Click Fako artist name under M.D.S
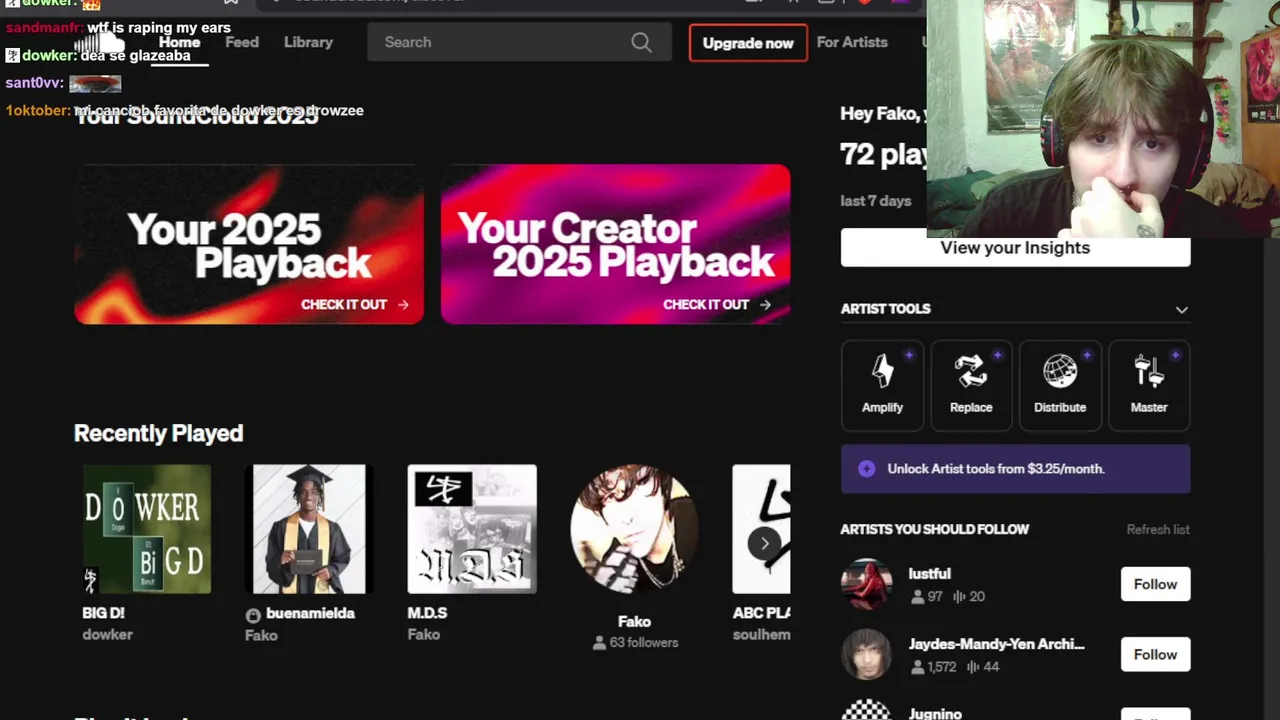This screenshot has width=1280, height=720. [x=424, y=635]
